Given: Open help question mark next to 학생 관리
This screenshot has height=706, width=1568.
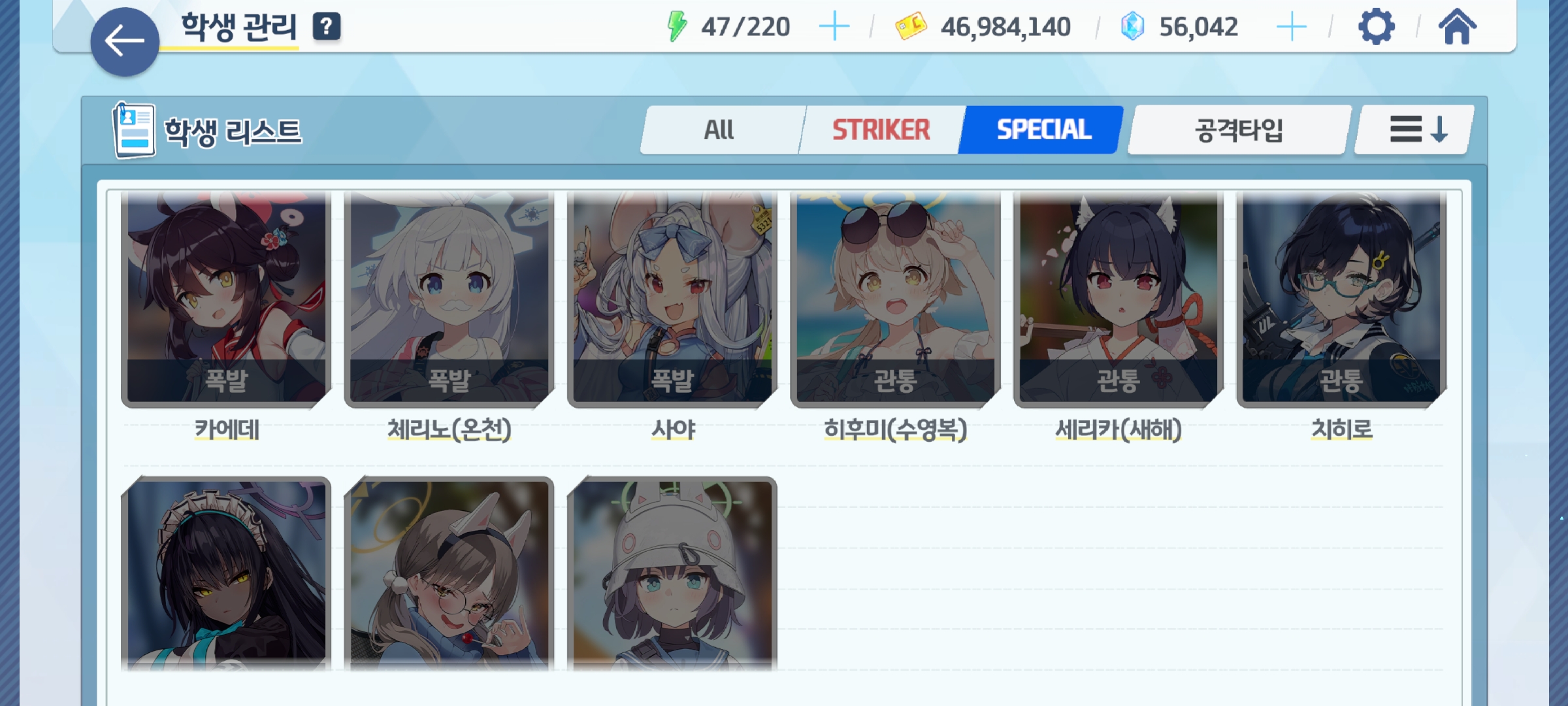Looking at the screenshot, I should pyautogui.click(x=327, y=27).
